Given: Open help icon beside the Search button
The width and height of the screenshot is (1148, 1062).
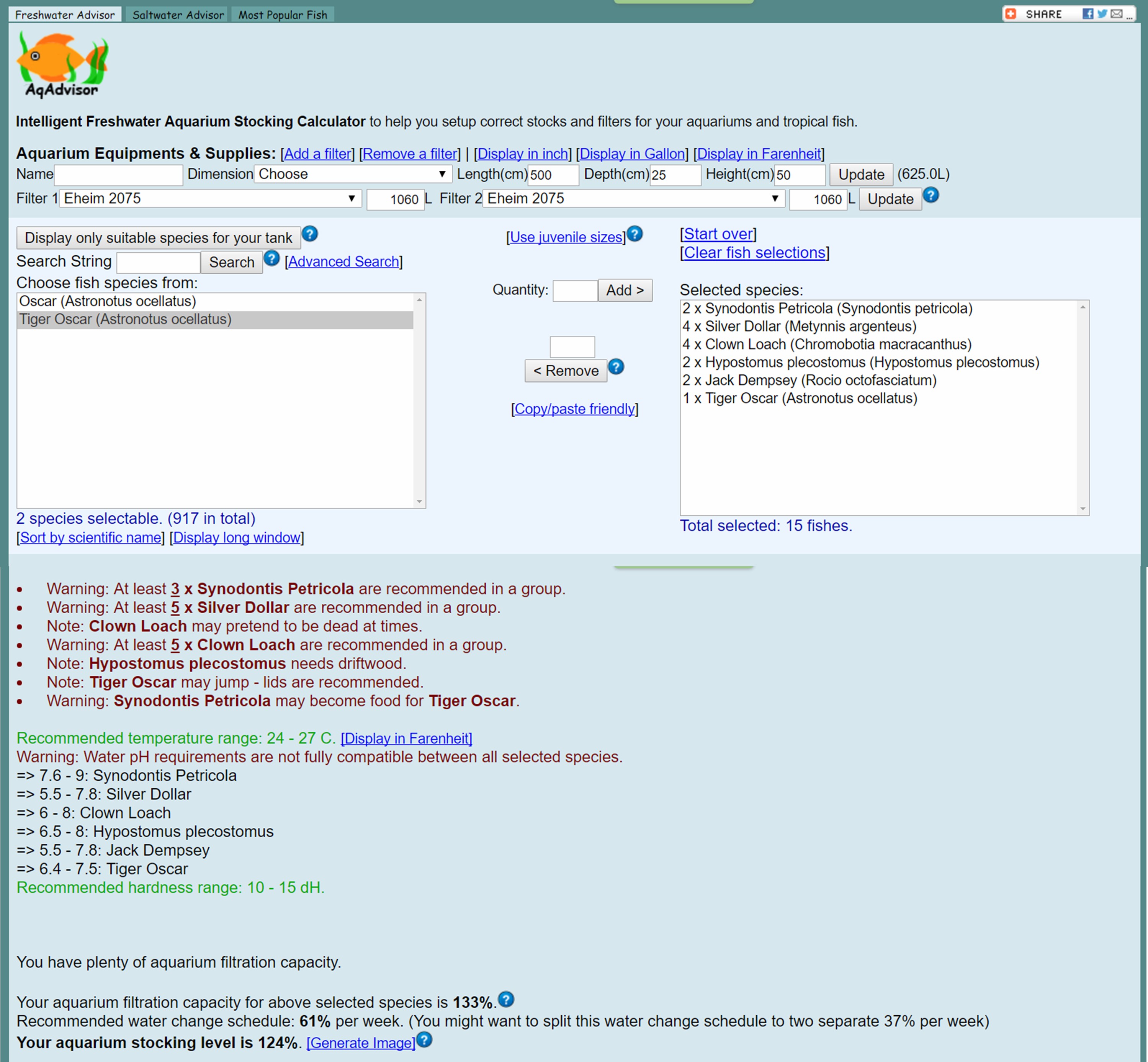Looking at the screenshot, I should coord(272,258).
